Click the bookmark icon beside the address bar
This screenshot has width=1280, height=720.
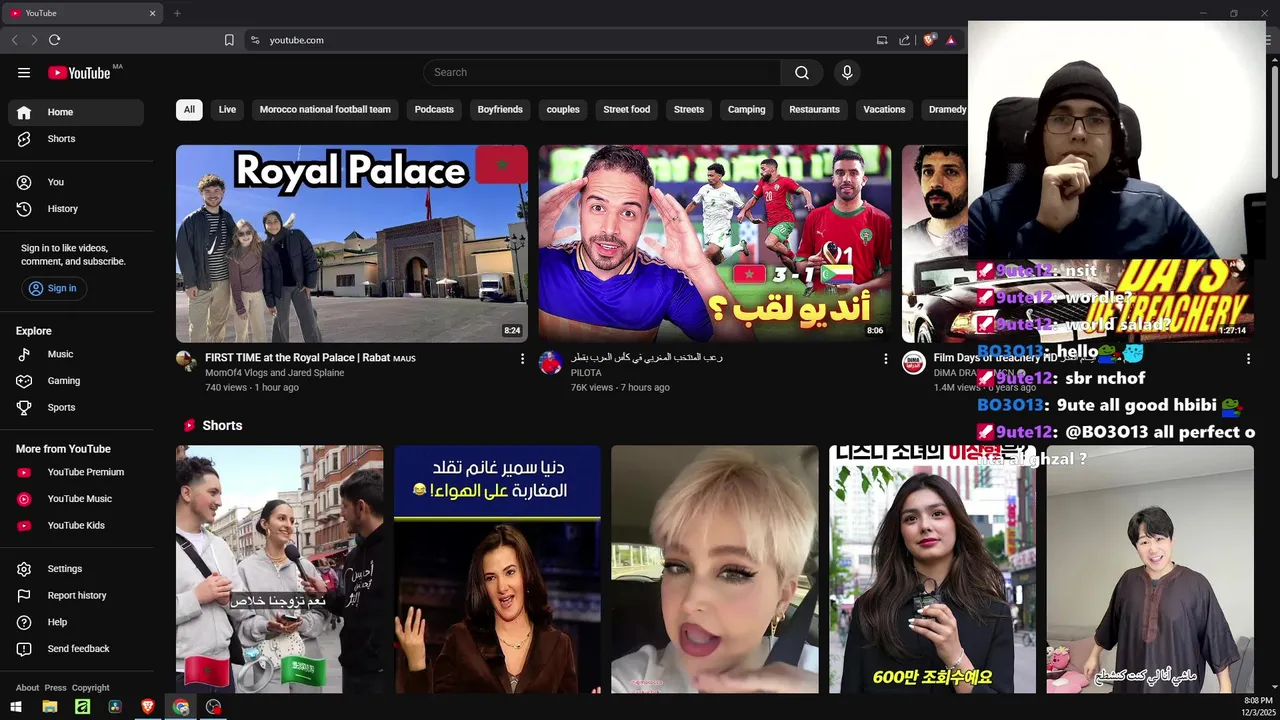[229, 40]
